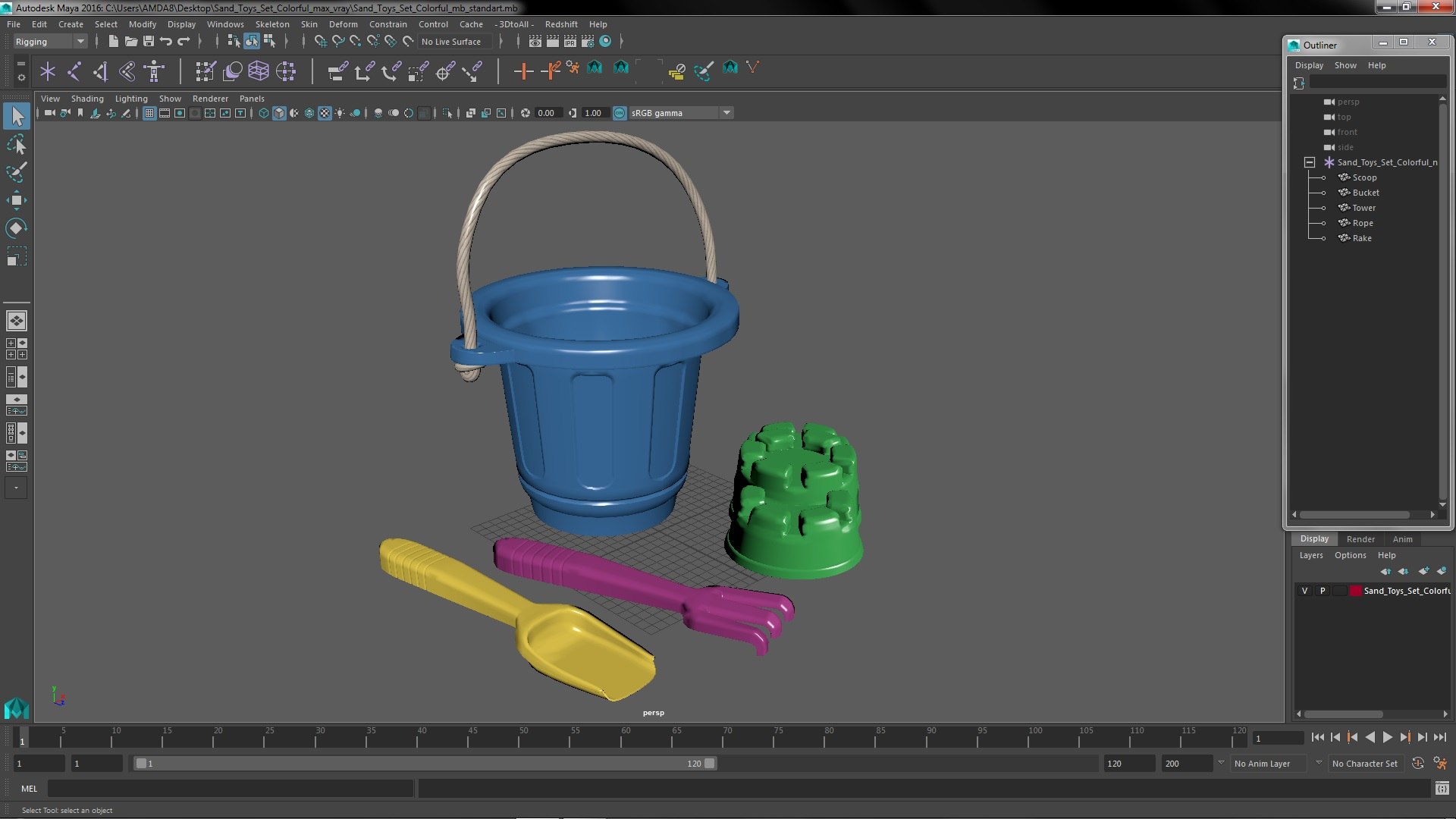Open the Skeleton menu
Image resolution: width=1456 pixels, height=819 pixels.
click(x=271, y=24)
